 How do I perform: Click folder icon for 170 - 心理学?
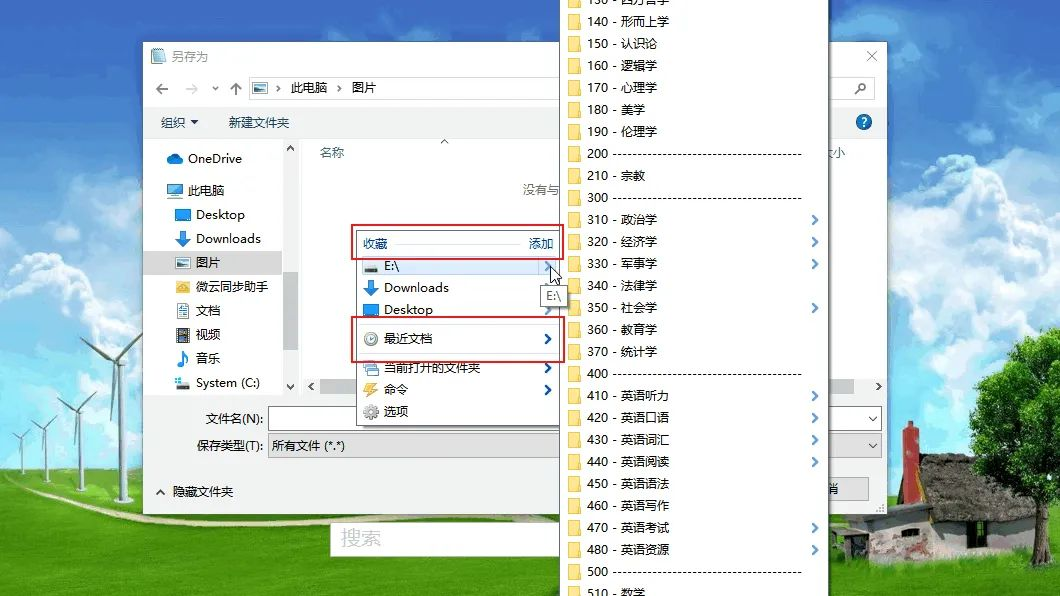575,88
